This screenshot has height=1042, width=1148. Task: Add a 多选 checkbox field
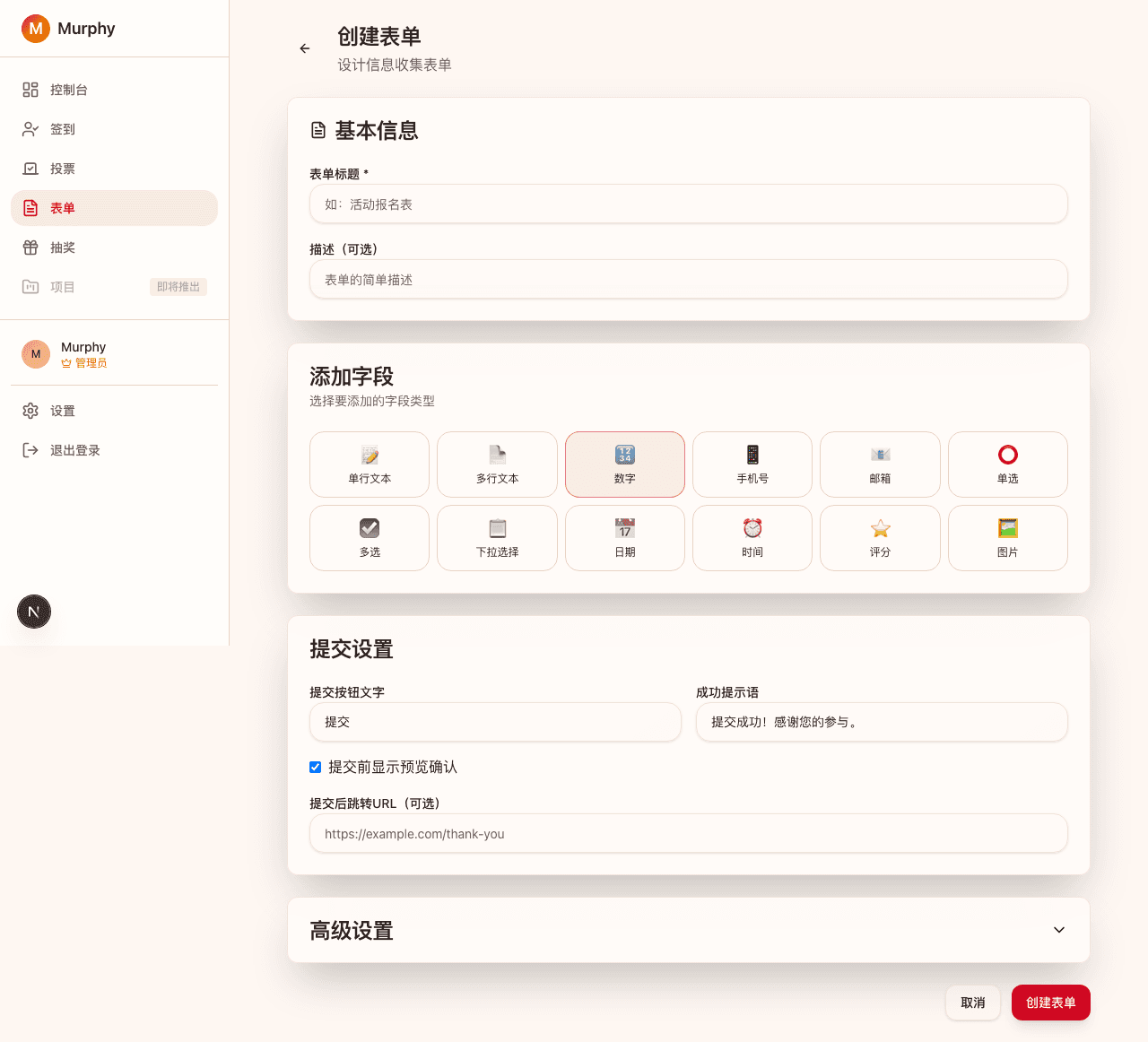(370, 538)
